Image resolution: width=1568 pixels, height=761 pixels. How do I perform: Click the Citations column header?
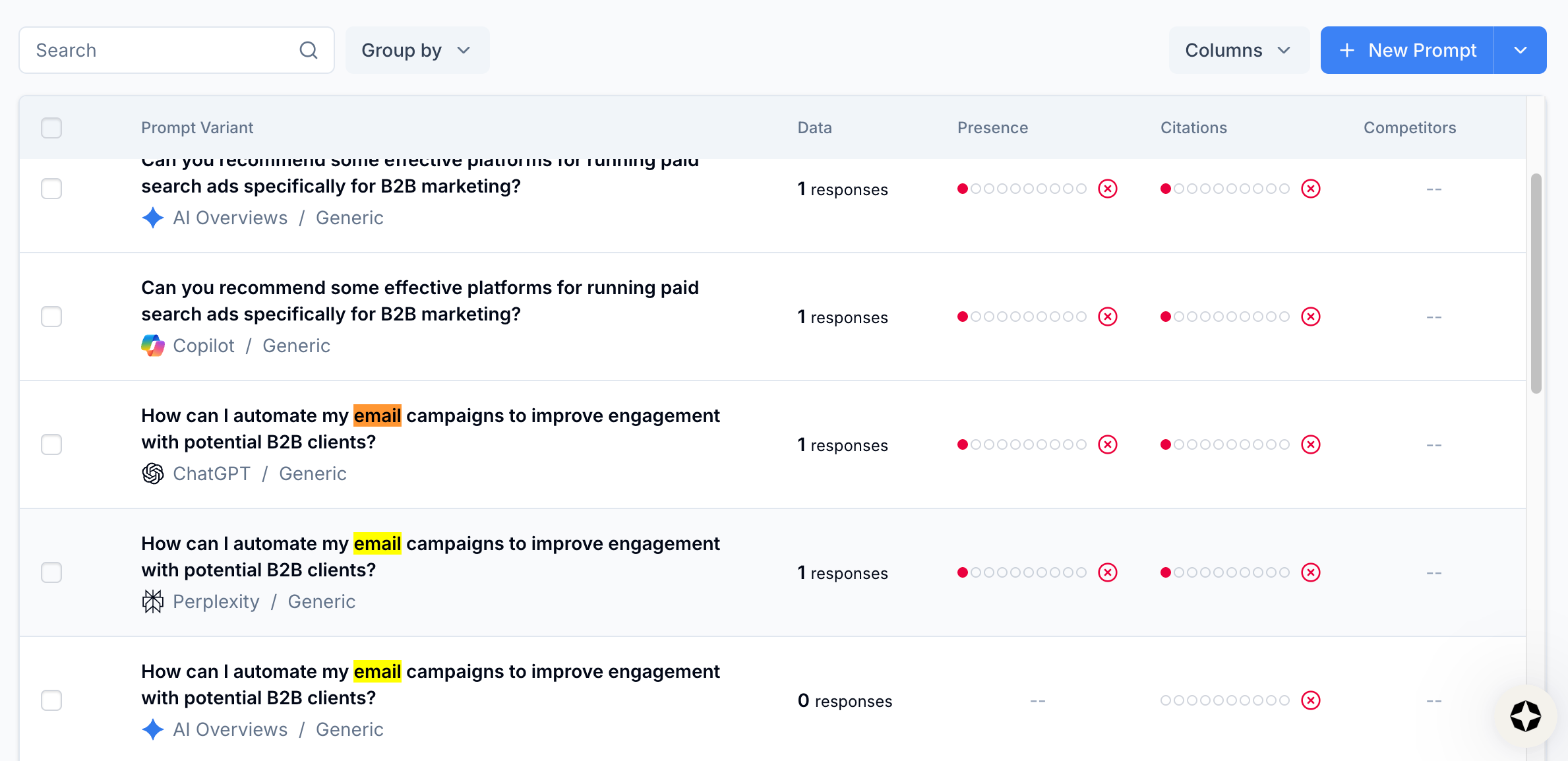click(x=1193, y=128)
